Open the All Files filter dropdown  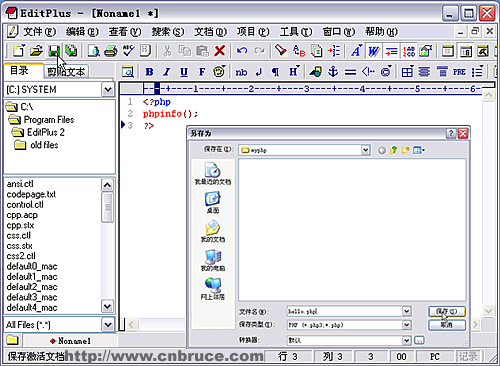point(108,324)
